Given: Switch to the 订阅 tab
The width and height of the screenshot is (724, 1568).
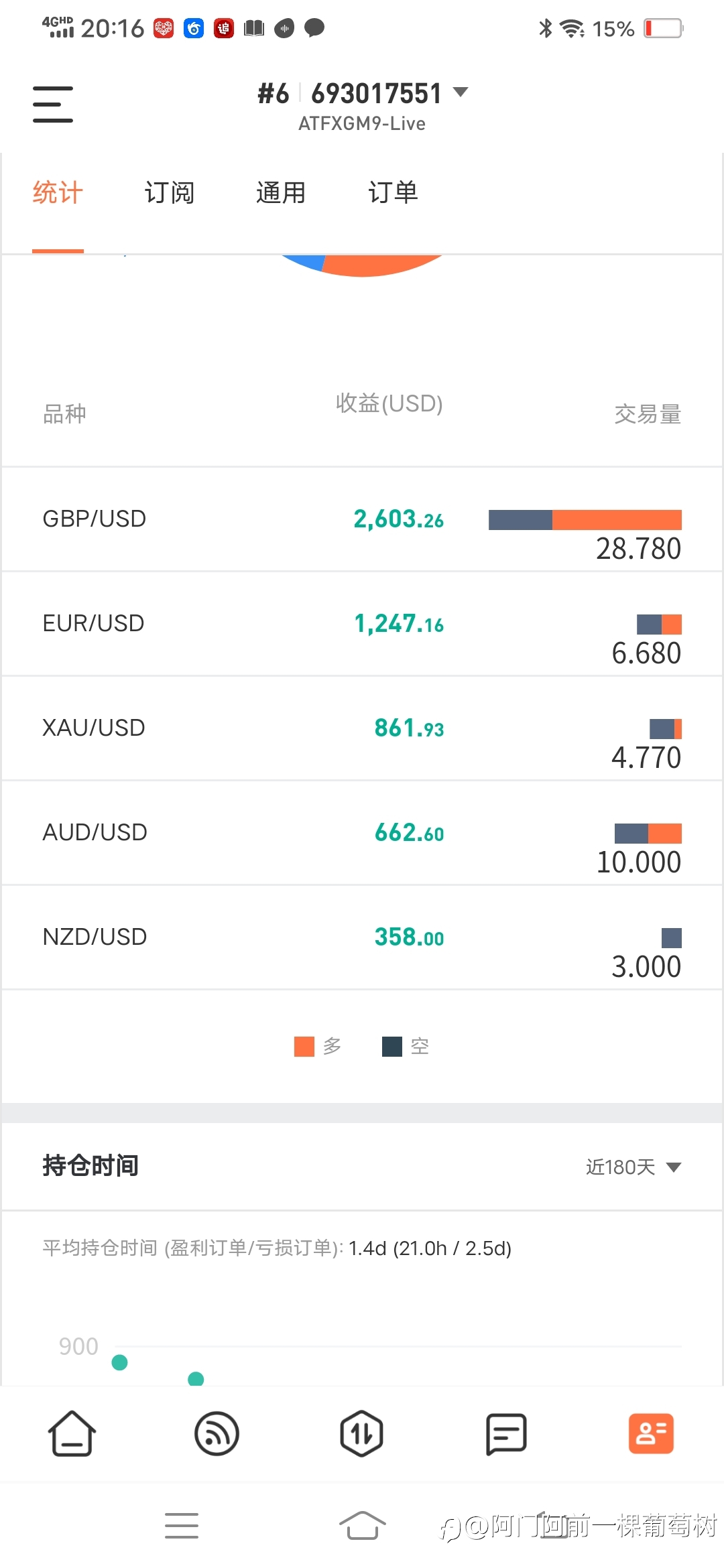Looking at the screenshot, I should (170, 193).
